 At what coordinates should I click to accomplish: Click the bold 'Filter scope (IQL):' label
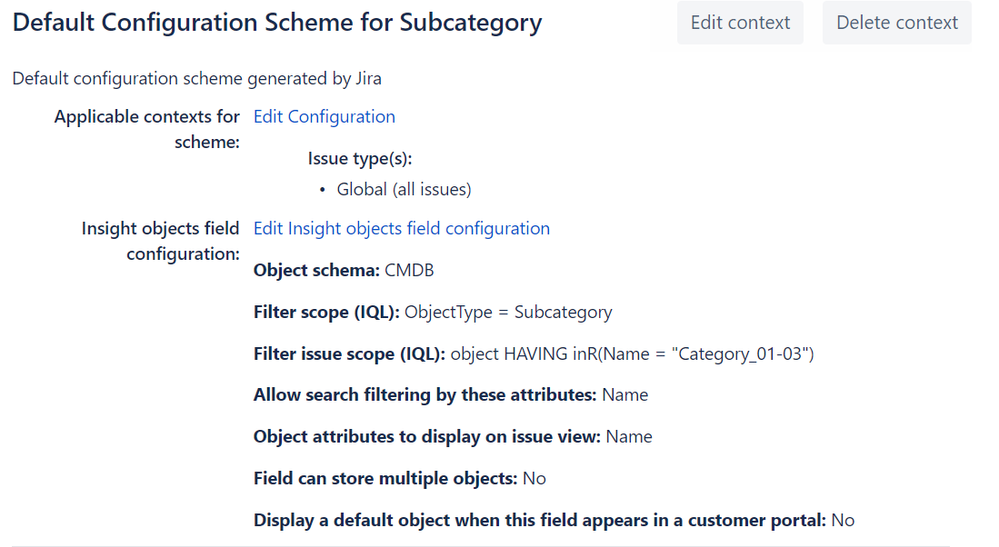tap(326, 313)
